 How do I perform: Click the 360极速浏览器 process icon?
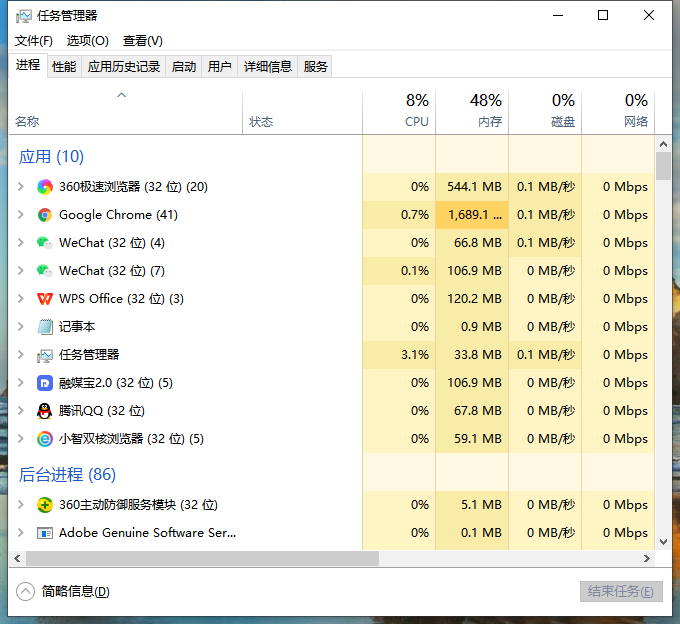[45, 187]
